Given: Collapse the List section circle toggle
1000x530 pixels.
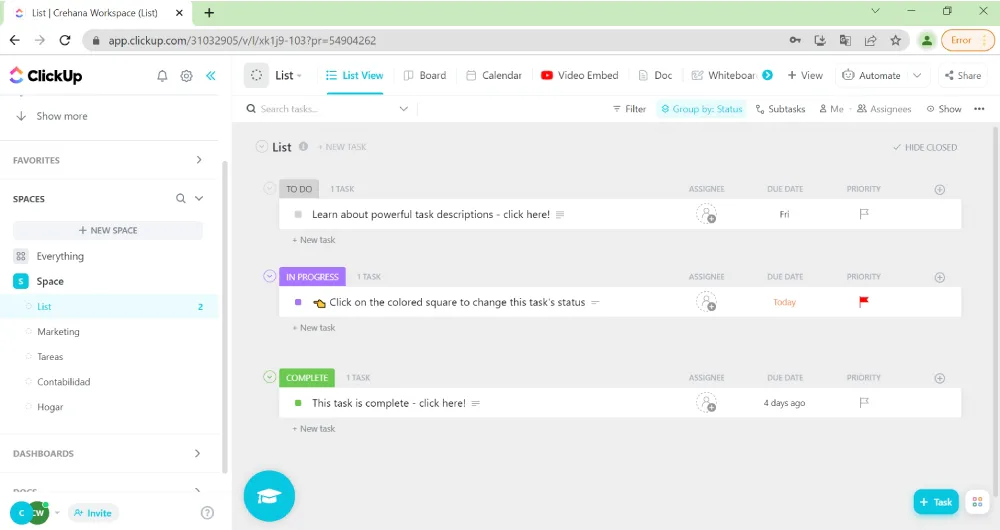Looking at the screenshot, I should [261, 147].
